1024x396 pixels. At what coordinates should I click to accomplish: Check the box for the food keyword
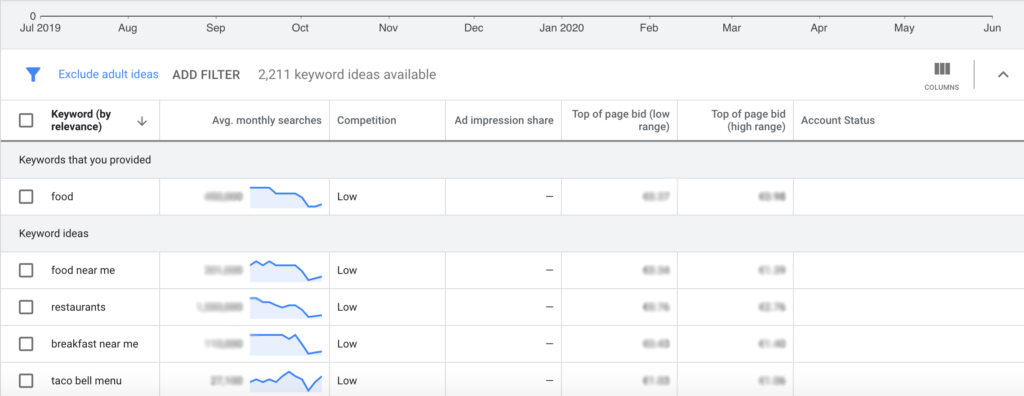click(26, 197)
